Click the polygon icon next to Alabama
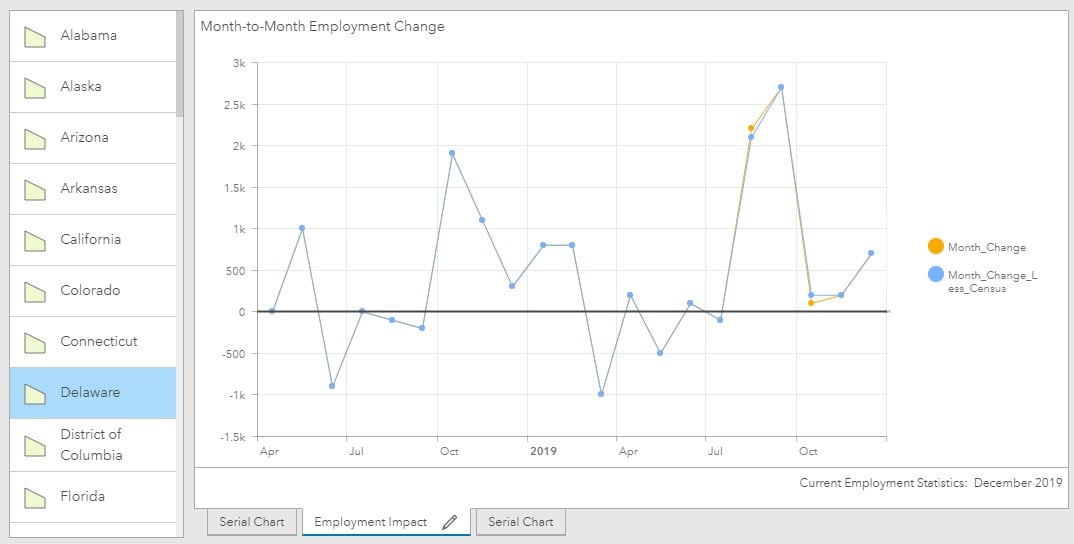 coord(35,37)
